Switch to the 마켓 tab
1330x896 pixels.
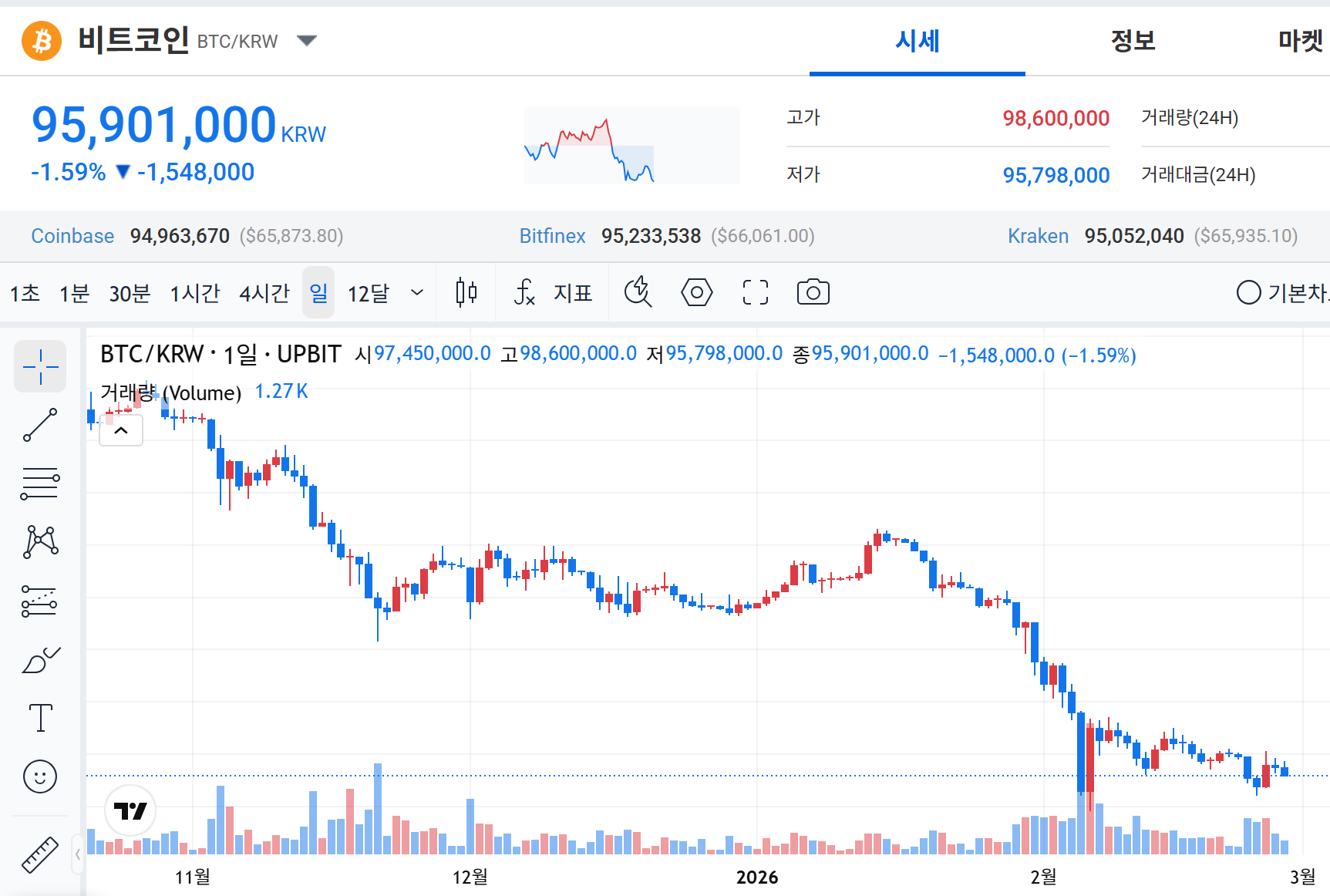click(x=1301, y=41)
